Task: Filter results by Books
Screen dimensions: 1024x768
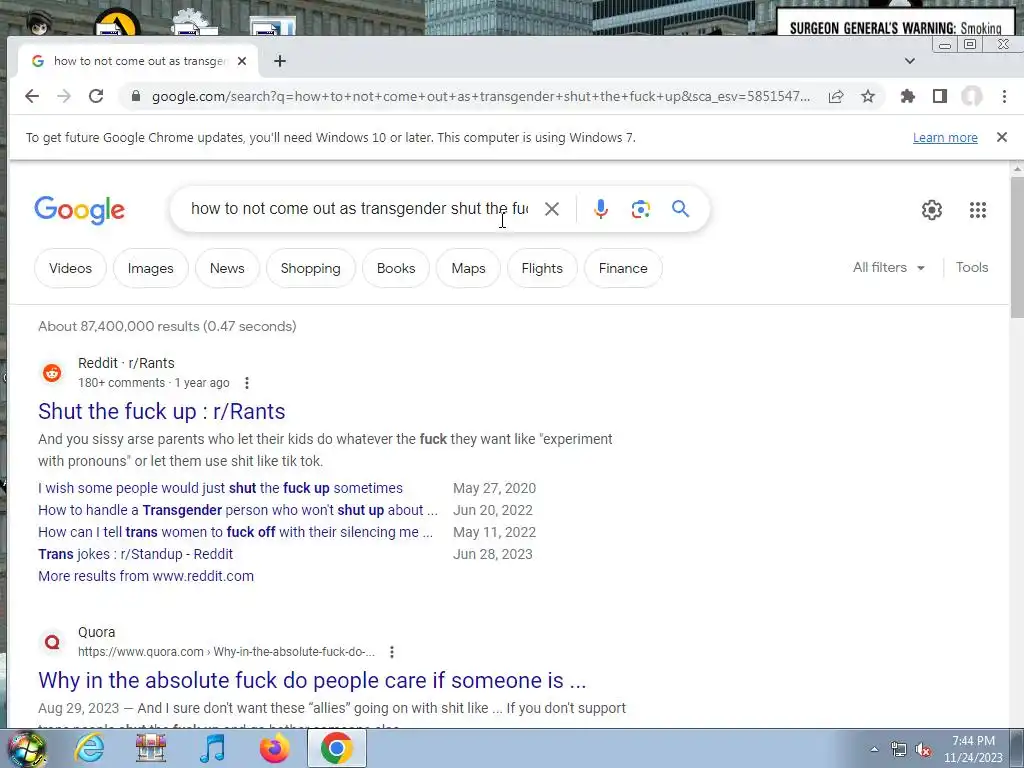Action: (x=396, y=268)
